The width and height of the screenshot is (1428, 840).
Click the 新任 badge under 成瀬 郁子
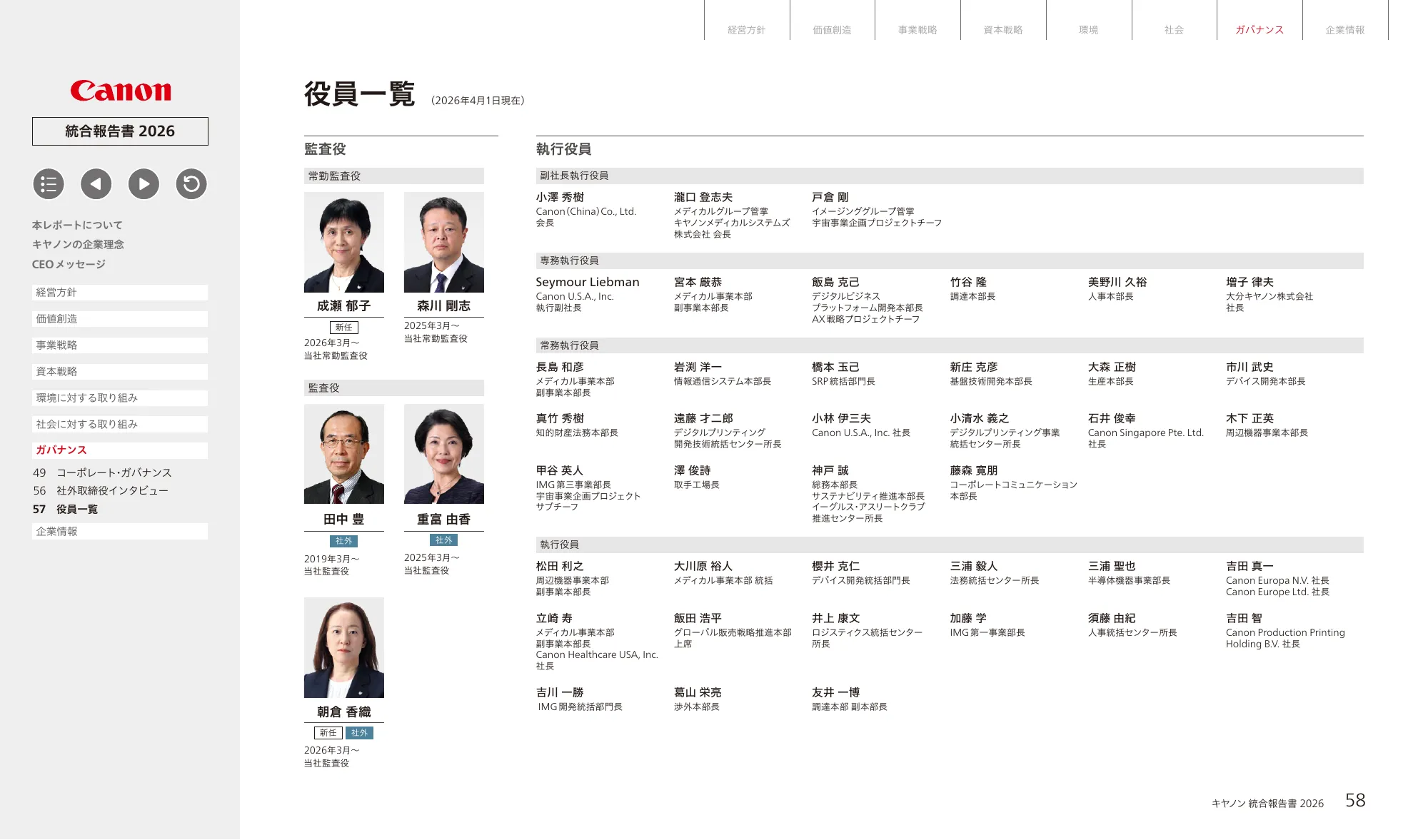coord(344,328)
